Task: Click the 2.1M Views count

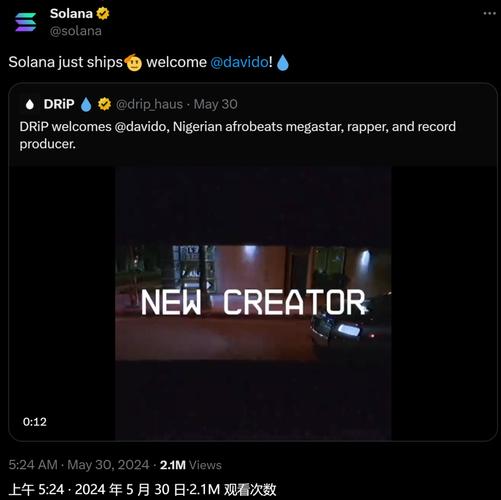Action: (x=191, y=465)
